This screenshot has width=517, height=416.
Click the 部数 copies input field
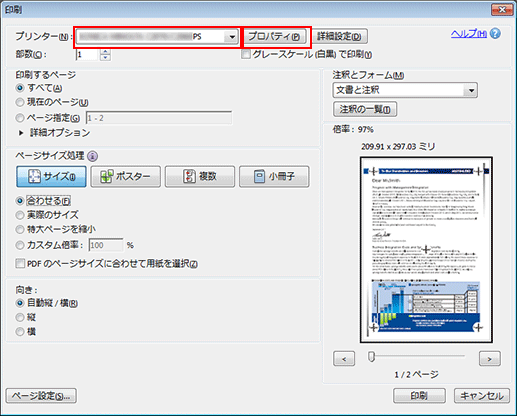pos(87,55)
